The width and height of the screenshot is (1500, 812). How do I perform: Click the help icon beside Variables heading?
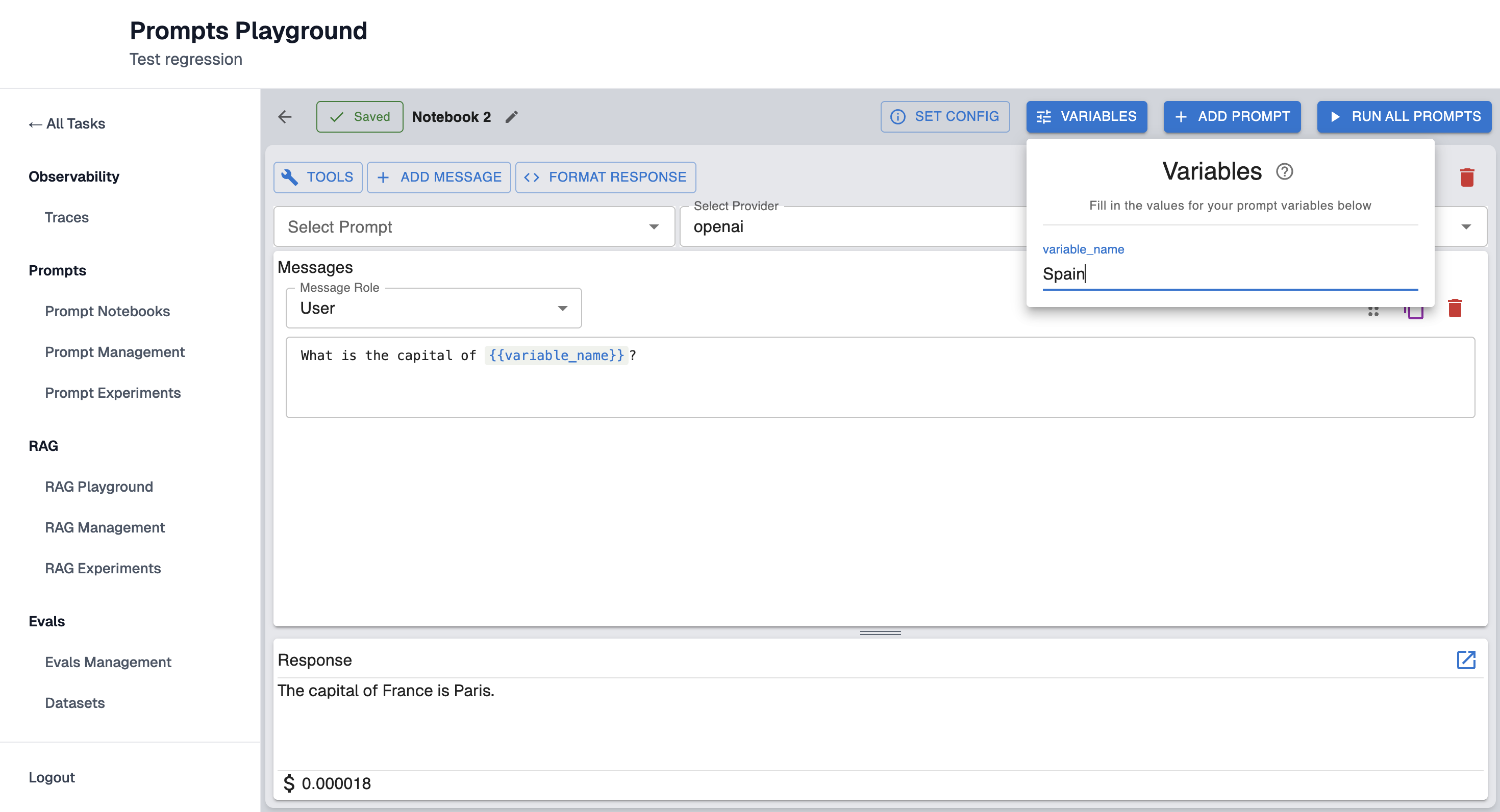coord(1284,172)
